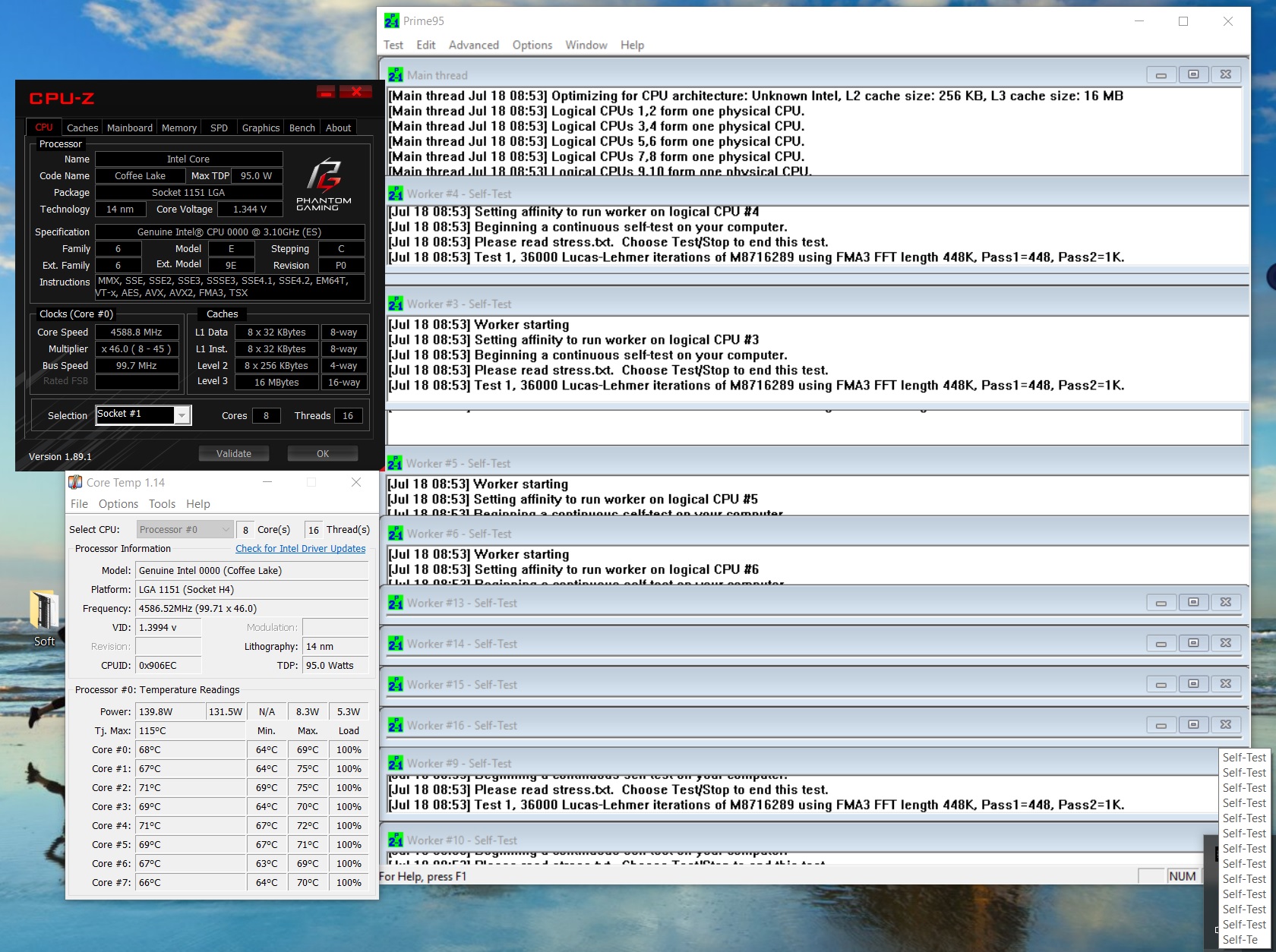Click the Core Temp title bar icon
This screenshot has height=952, width=1276.
[x=75, y=482]
